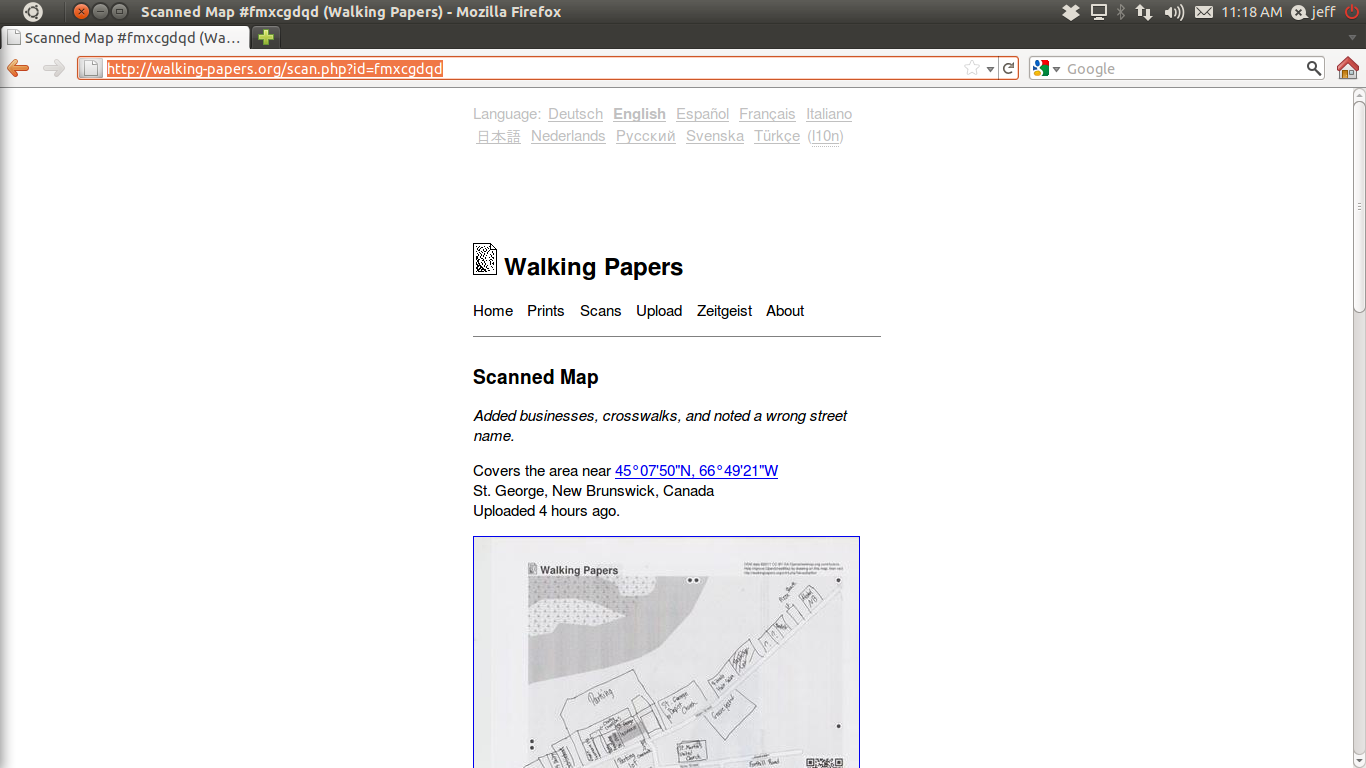Click the scanned map thumbnail image
Viewport: 1366px width, 768px height.
(666, 652)
